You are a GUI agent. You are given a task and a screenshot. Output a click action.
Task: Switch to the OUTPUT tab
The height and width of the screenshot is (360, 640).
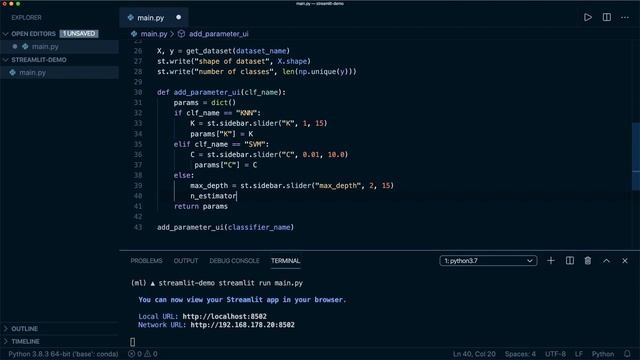(x=186, y=261)
